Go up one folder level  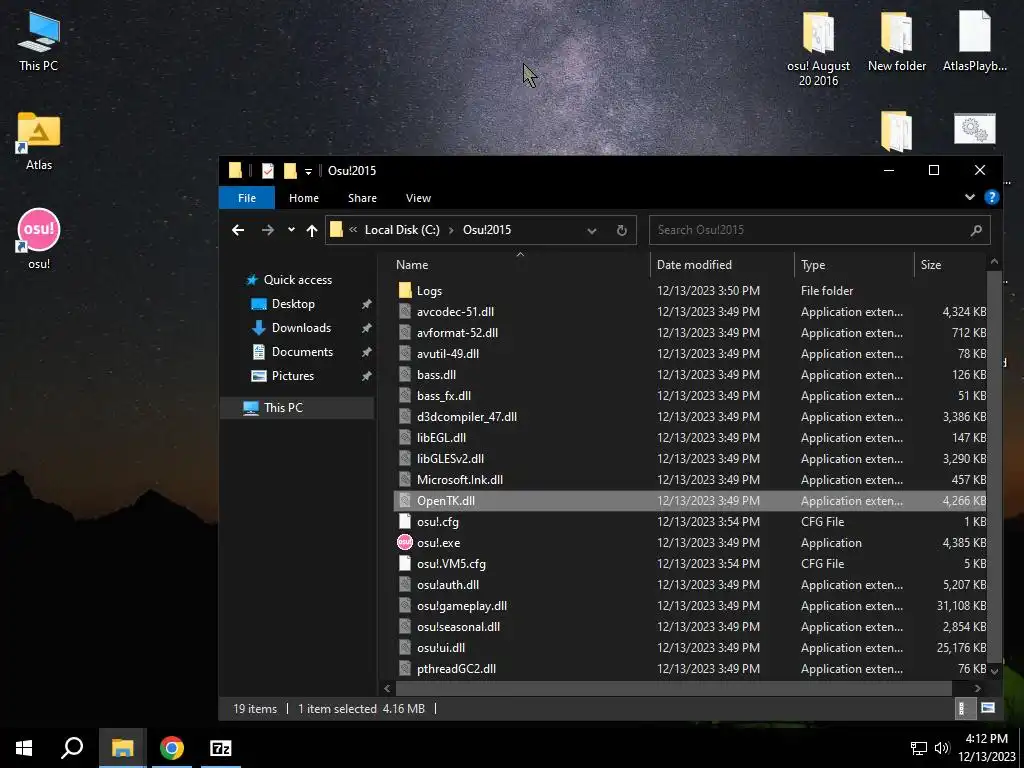312,231
